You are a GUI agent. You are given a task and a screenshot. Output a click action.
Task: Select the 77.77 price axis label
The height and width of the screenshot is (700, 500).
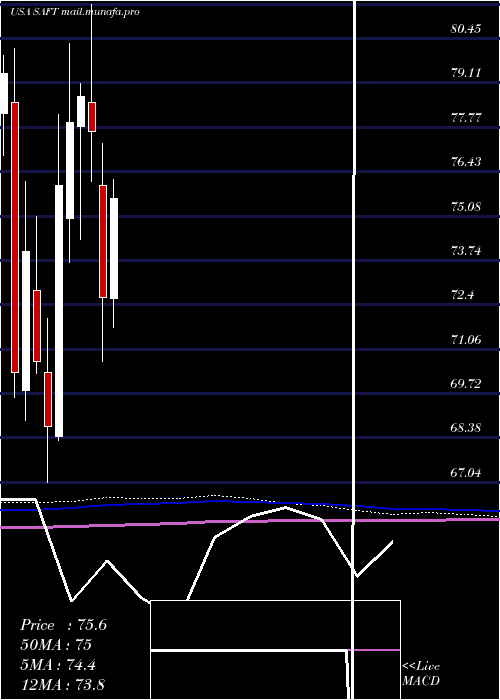[x=466, y=118]
